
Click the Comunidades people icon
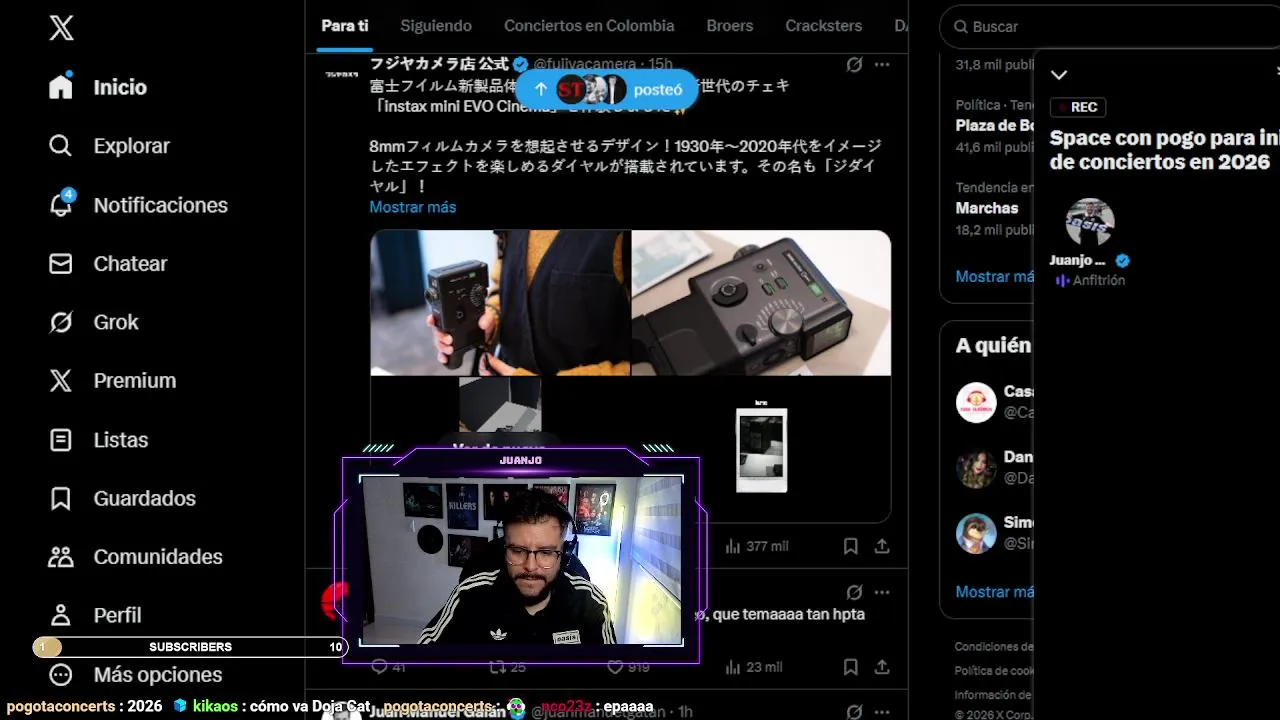click(x=61, y=557)
